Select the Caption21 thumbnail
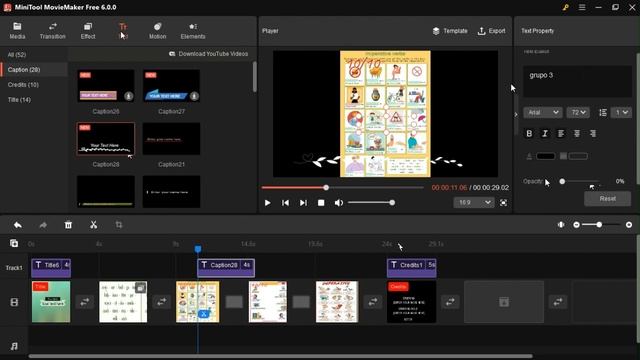The height and width of the screenshot is (360, 640). pyautogui.click(x=171, y=139)
